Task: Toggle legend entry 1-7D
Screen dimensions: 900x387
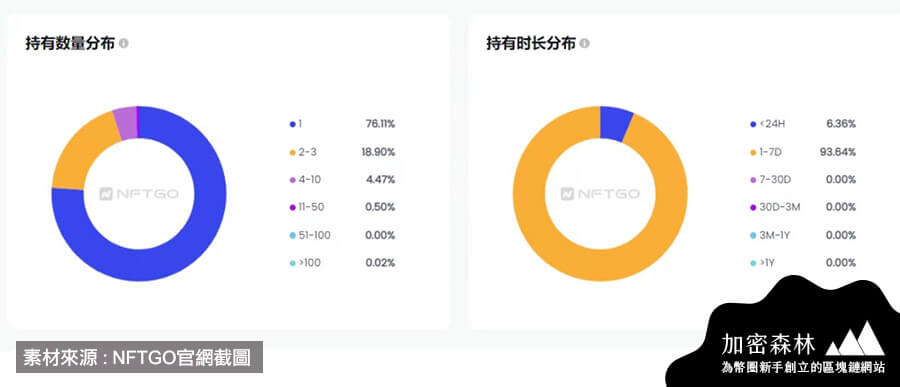Action: click(x=765, y=152)
